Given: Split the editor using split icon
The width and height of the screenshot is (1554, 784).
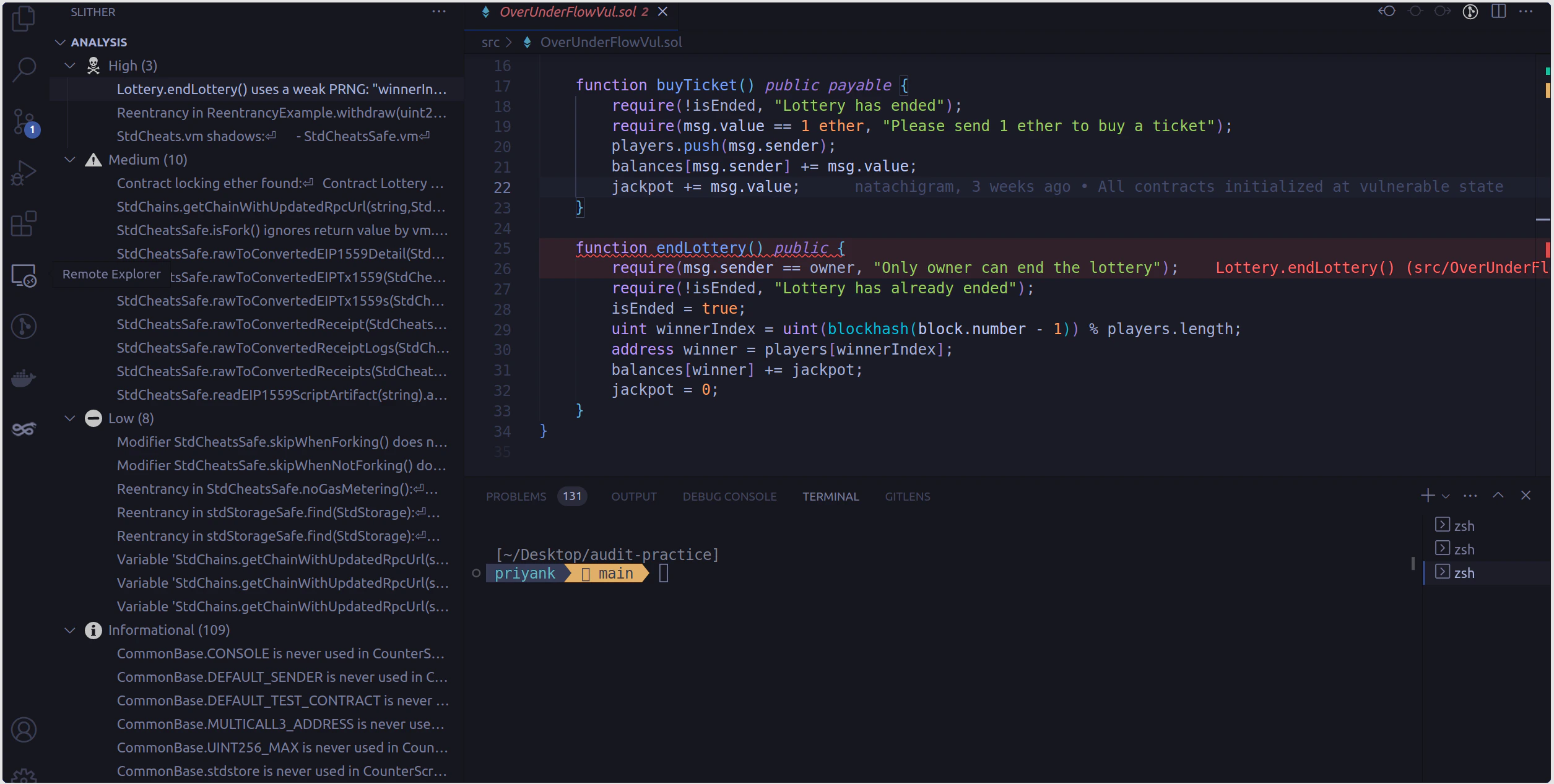Looking at the screenshot, I should (1499, 11).
